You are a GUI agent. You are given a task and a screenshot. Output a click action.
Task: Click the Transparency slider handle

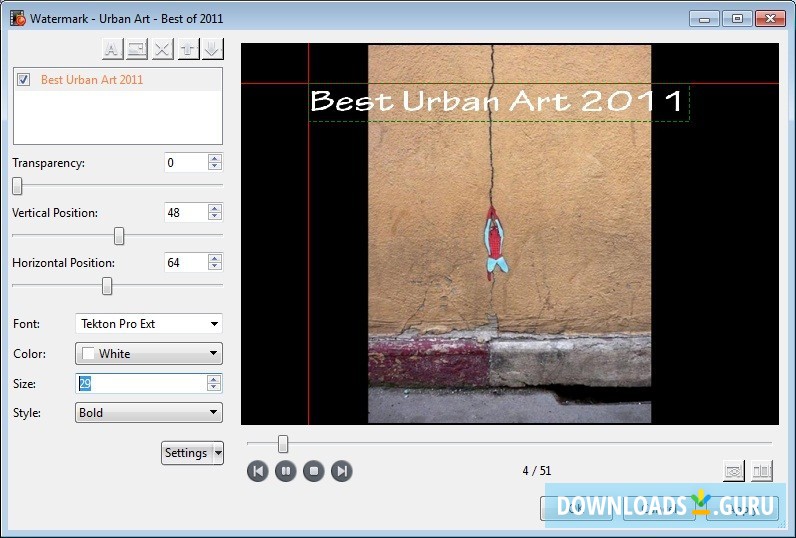[17, 186]
